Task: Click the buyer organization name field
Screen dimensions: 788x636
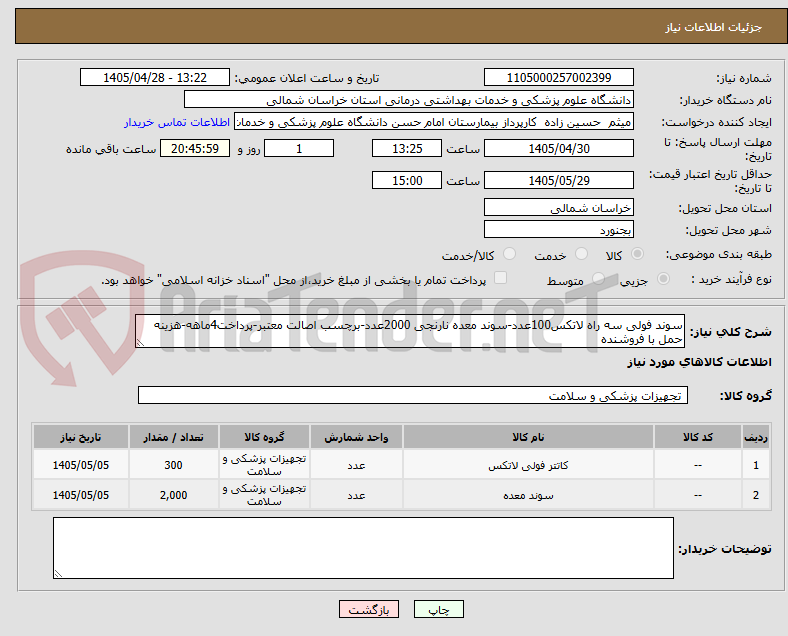Action: point(409,99)
